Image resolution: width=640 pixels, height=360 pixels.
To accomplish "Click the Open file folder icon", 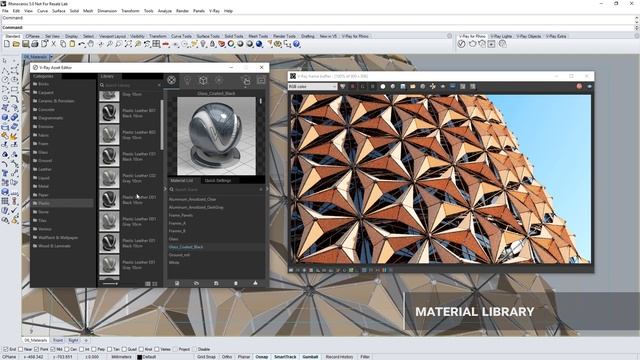I will point(16,44).
